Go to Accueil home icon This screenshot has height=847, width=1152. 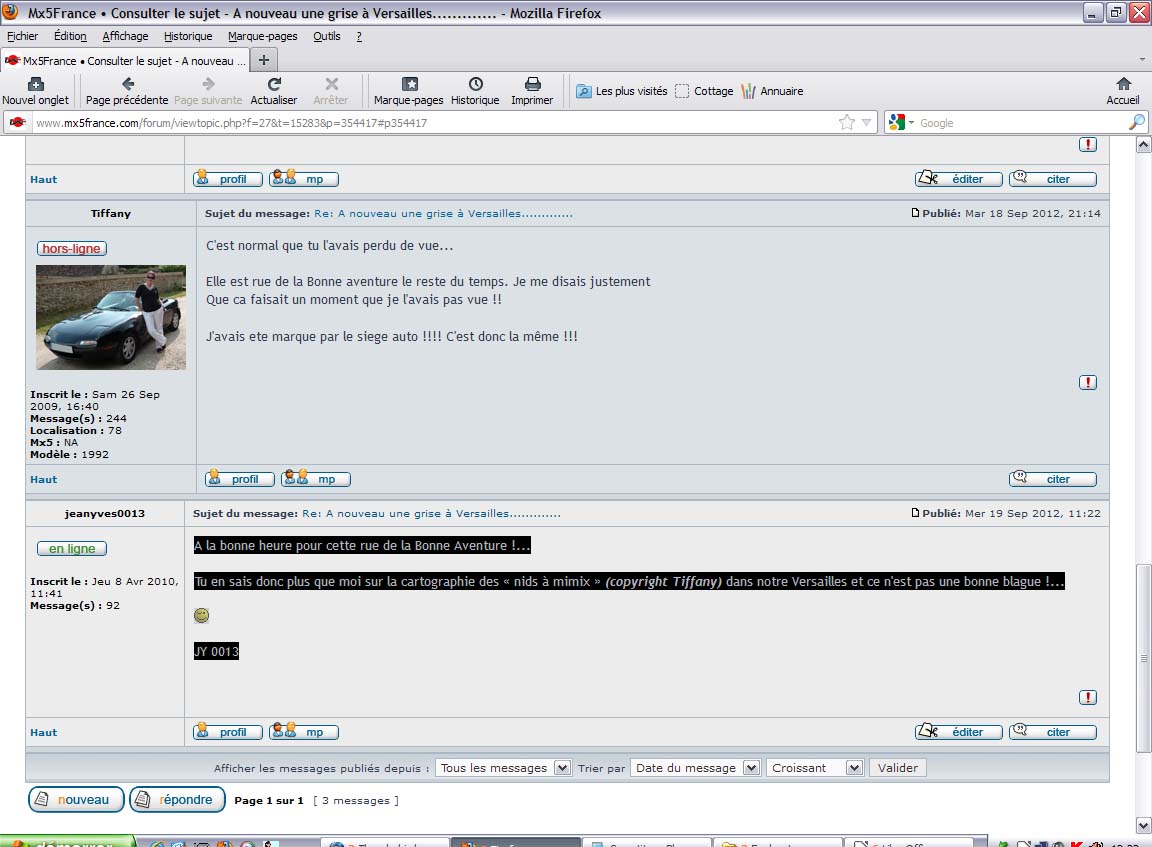pyautogui.click(x=1123, y=85)
